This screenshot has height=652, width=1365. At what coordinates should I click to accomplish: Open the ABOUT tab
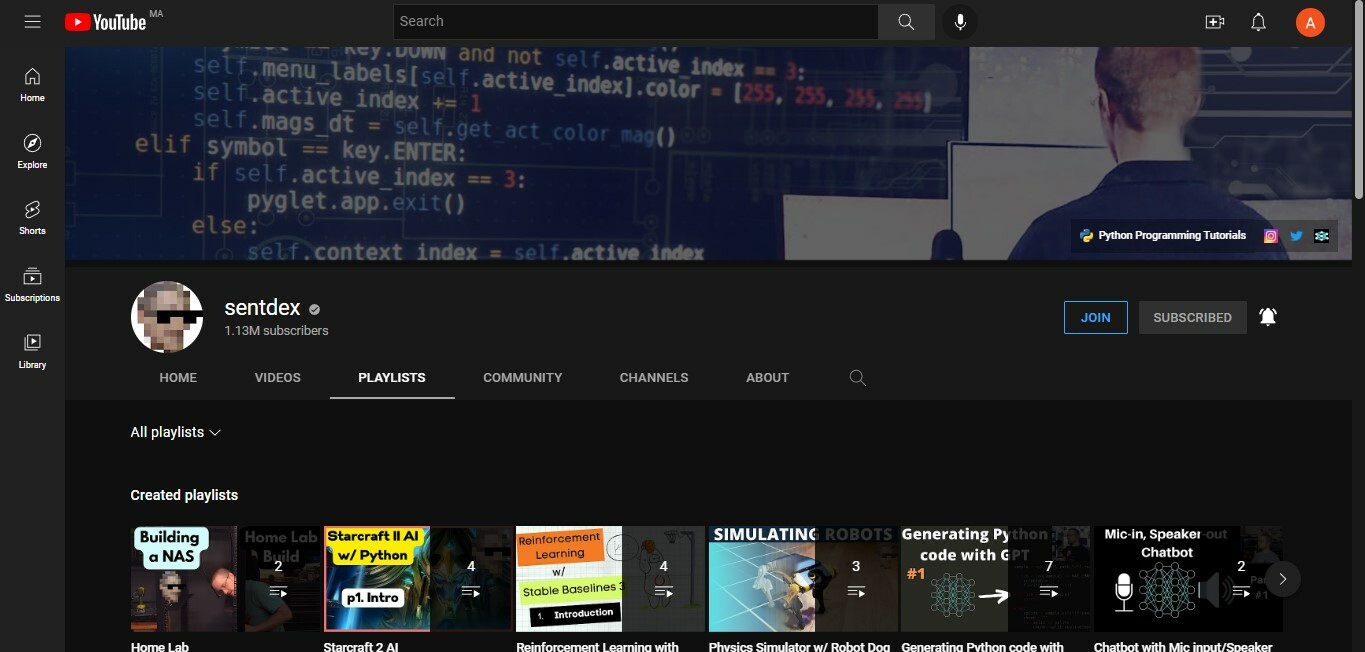(768, 377)
